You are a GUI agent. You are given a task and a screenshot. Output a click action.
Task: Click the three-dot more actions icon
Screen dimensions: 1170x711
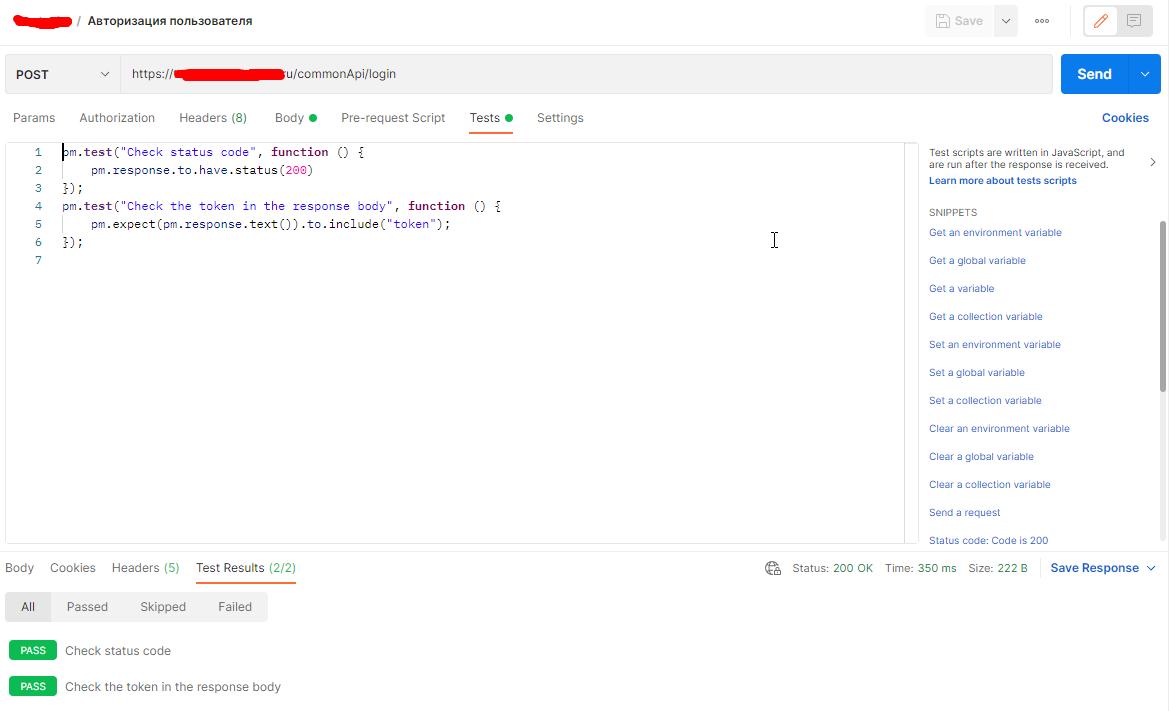1041,20
